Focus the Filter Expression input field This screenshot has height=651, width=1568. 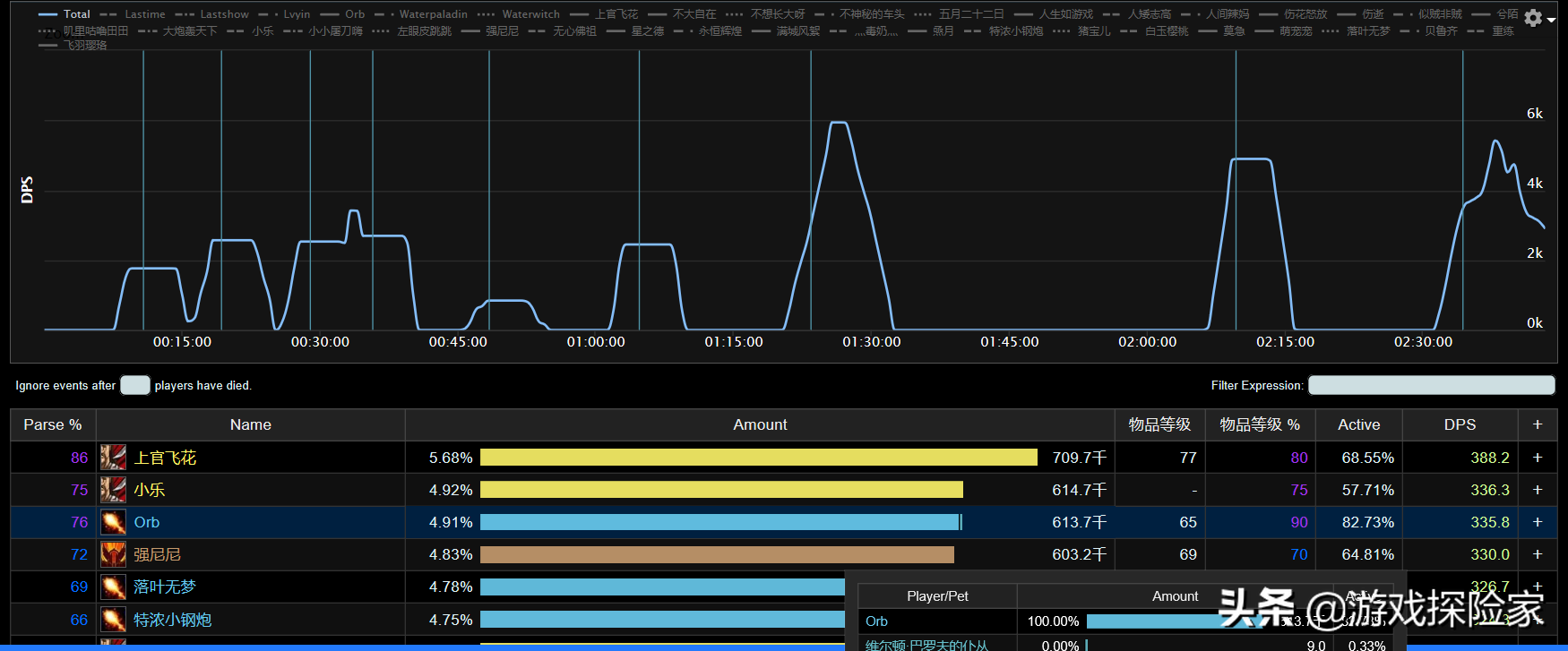[1431, 385]
